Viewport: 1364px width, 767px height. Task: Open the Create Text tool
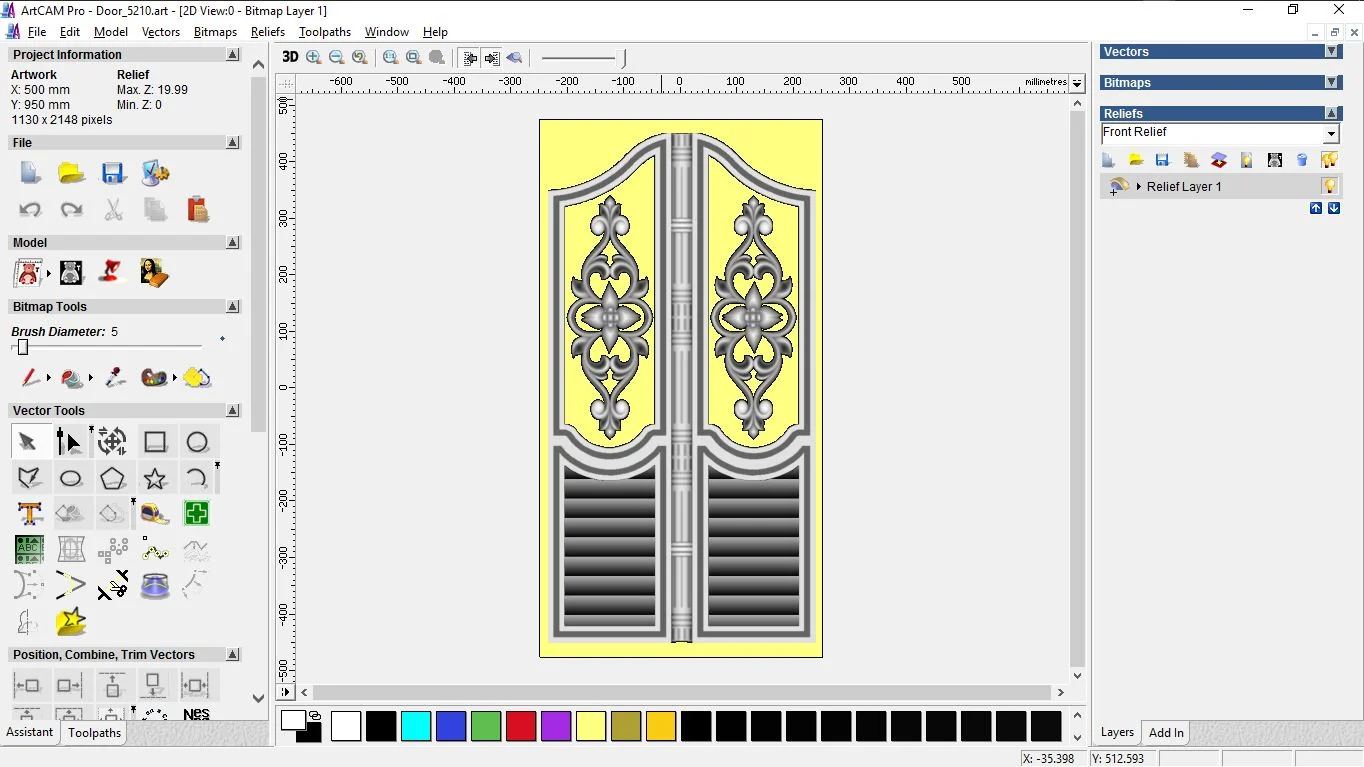(x=29, y=513)
